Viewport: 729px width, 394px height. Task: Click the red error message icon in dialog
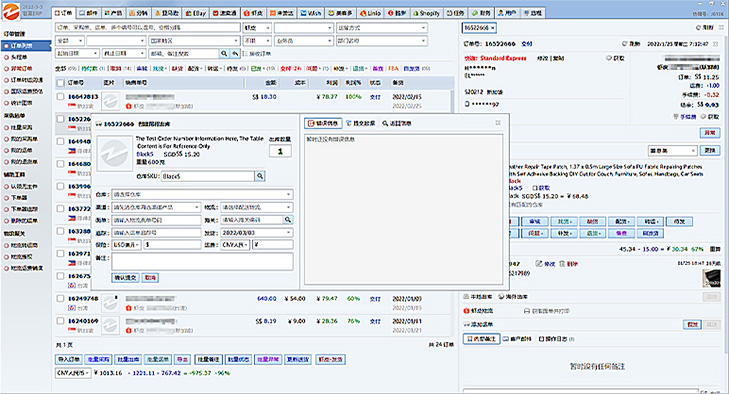[x=311, y=124]
